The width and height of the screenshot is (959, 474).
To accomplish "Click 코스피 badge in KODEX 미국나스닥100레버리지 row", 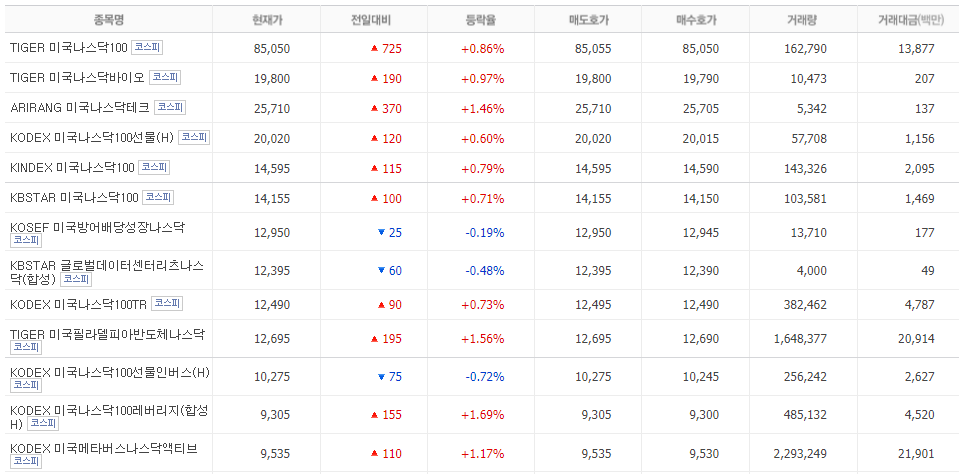I will (x=43, y=423).
